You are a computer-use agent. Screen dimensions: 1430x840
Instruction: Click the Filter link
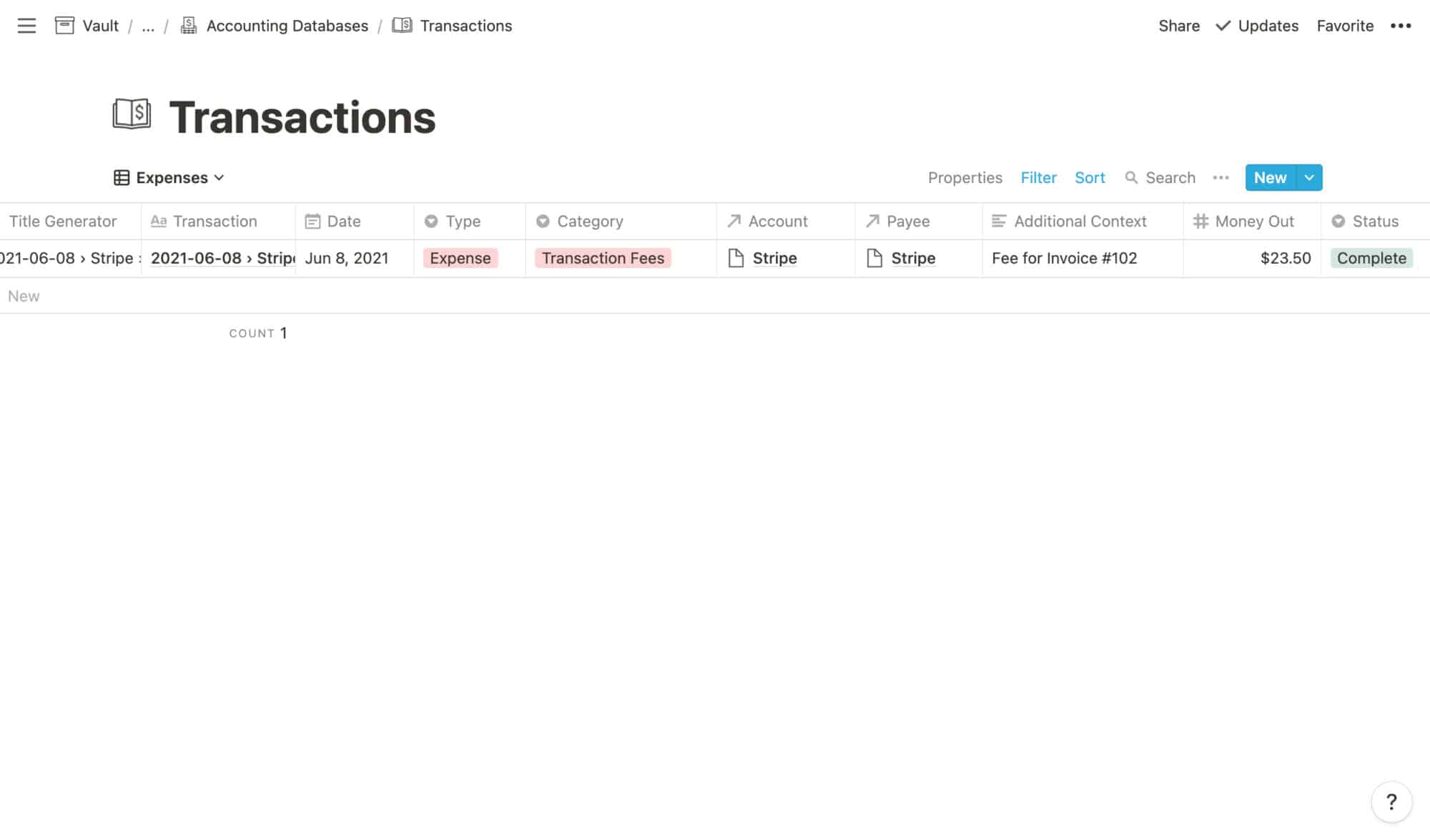coord(1038,177)
